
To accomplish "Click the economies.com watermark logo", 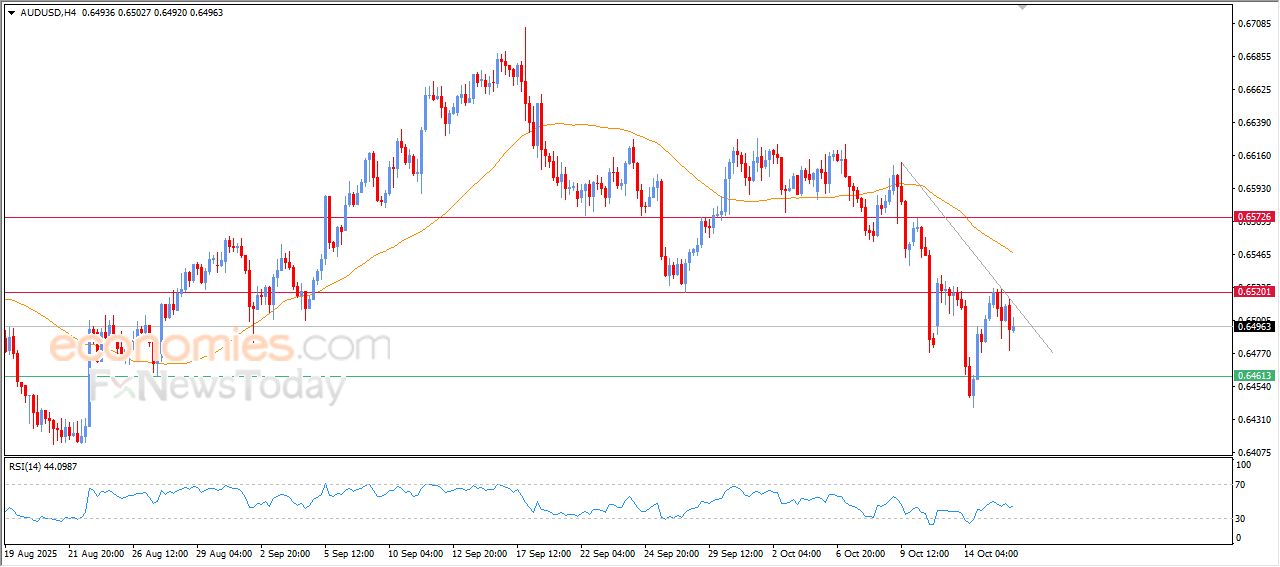I will point(220,347).
